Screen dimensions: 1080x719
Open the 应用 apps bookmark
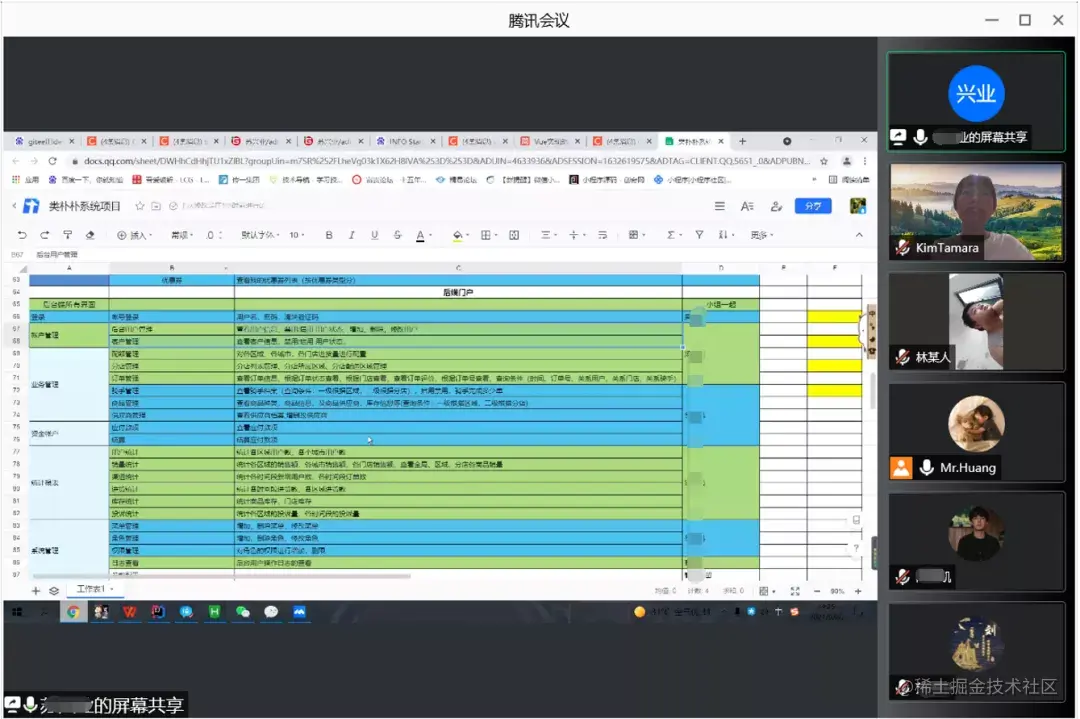click(x=26, y=180)
